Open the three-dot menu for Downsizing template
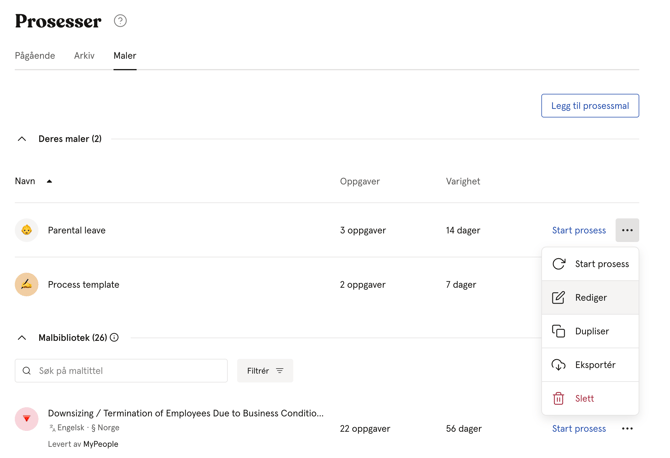The image size is (670, 458). pyautogui.click(x=627, y=429)
